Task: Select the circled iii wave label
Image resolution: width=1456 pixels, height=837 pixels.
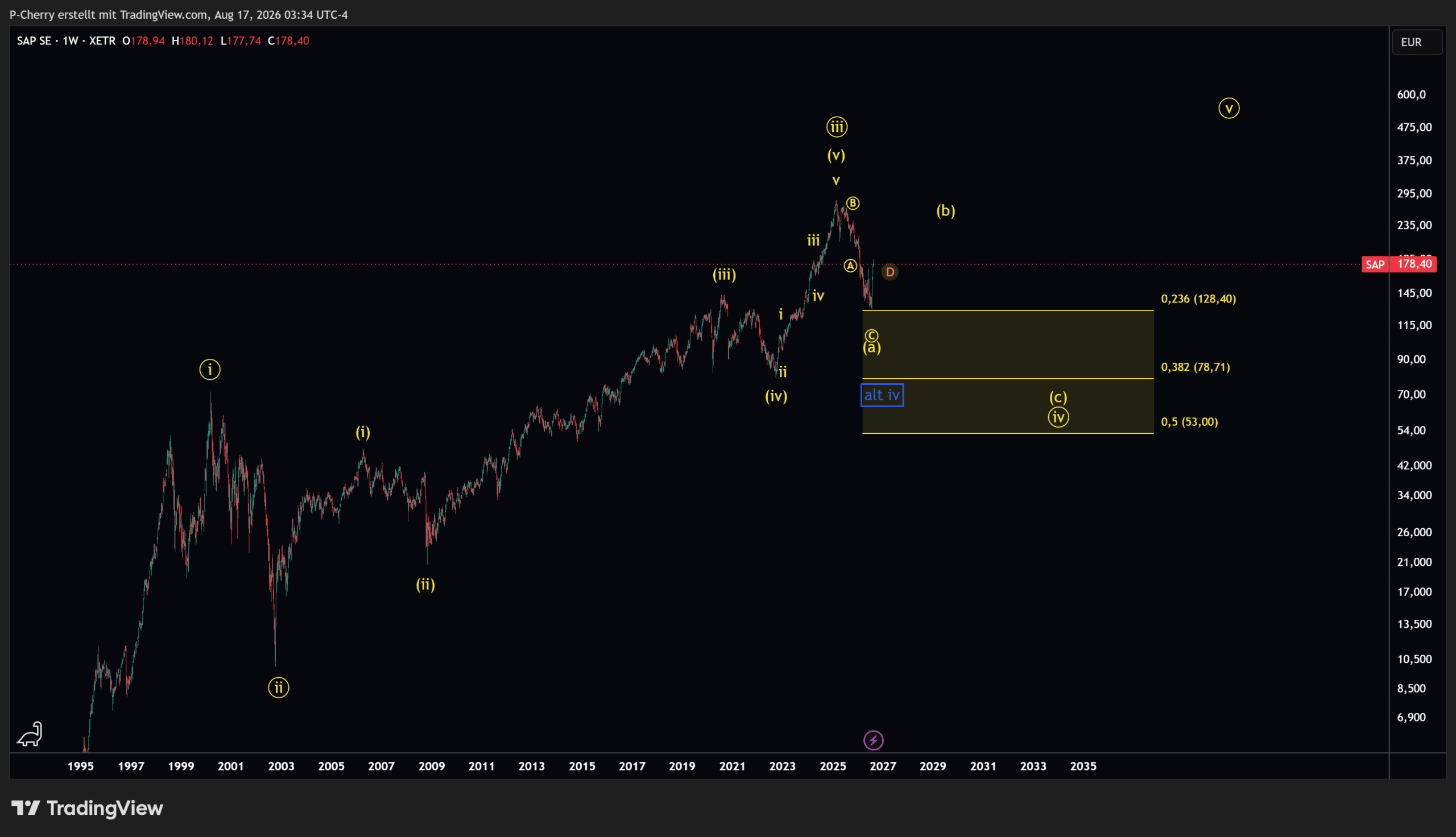Action: coord(837,126)
